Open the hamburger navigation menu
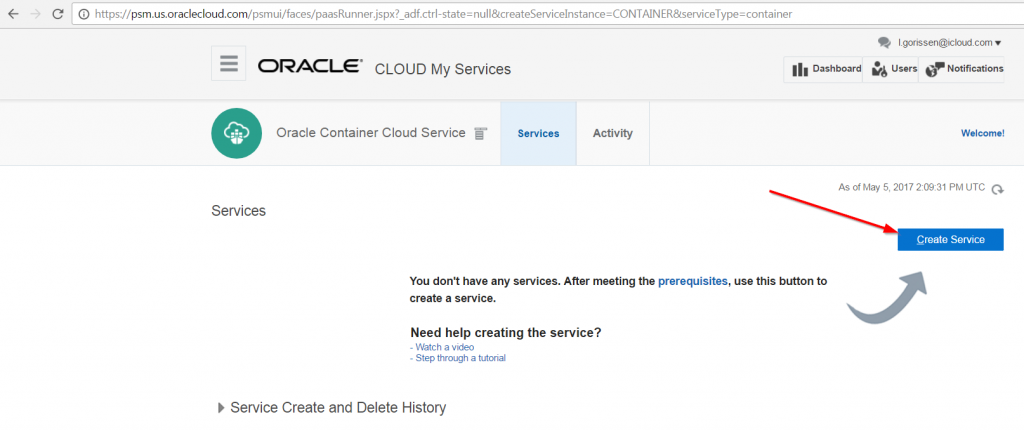The image size is (1024, 431). pyautogui.click(x=229, y=64)
